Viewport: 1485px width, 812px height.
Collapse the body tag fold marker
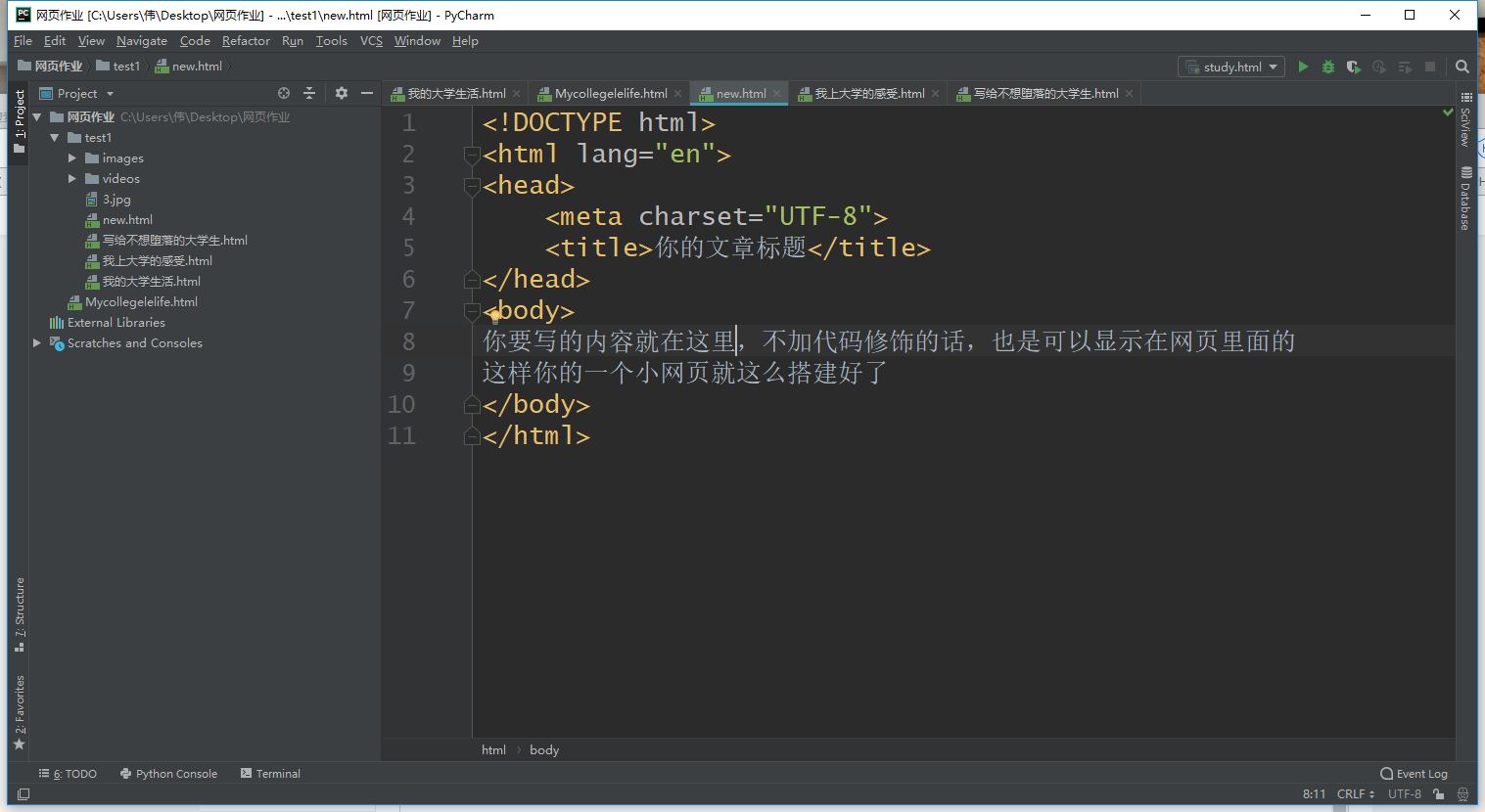(471, 310)
